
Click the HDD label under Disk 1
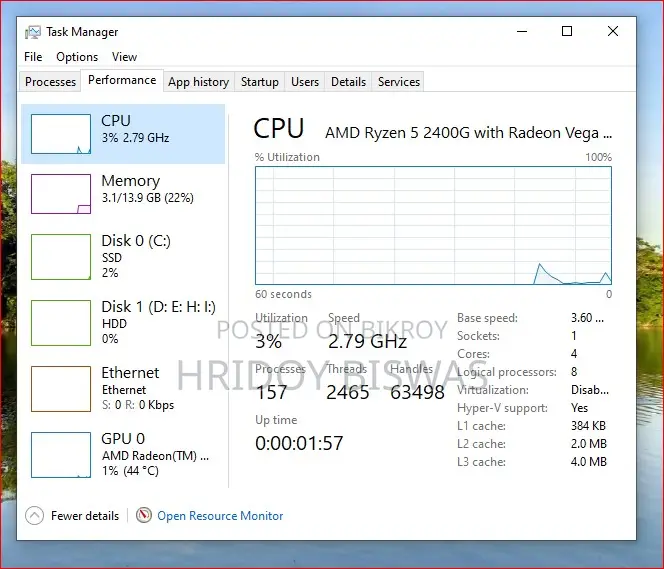pos(114,323)
